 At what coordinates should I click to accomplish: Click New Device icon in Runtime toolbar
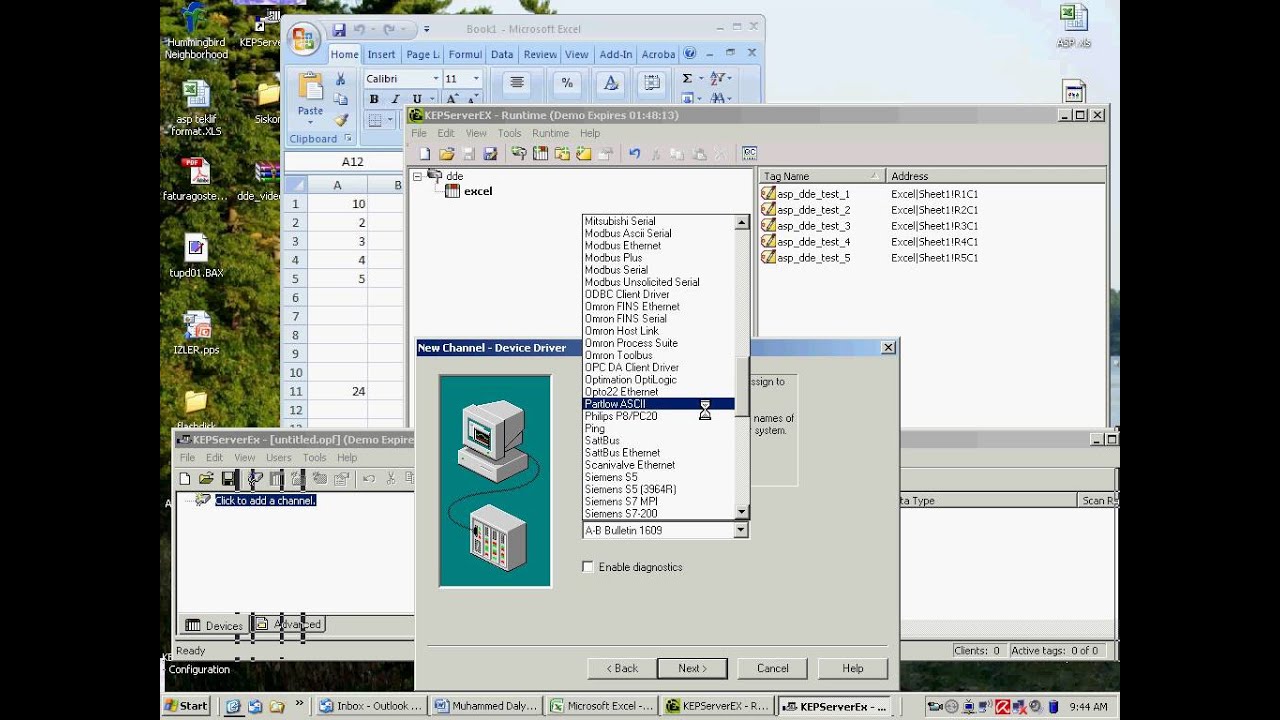[x=540, y=154]
